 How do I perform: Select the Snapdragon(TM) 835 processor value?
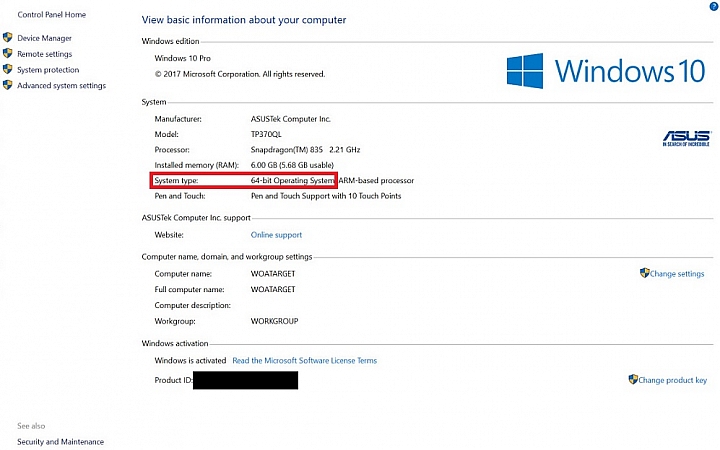(x=305, y=150)
